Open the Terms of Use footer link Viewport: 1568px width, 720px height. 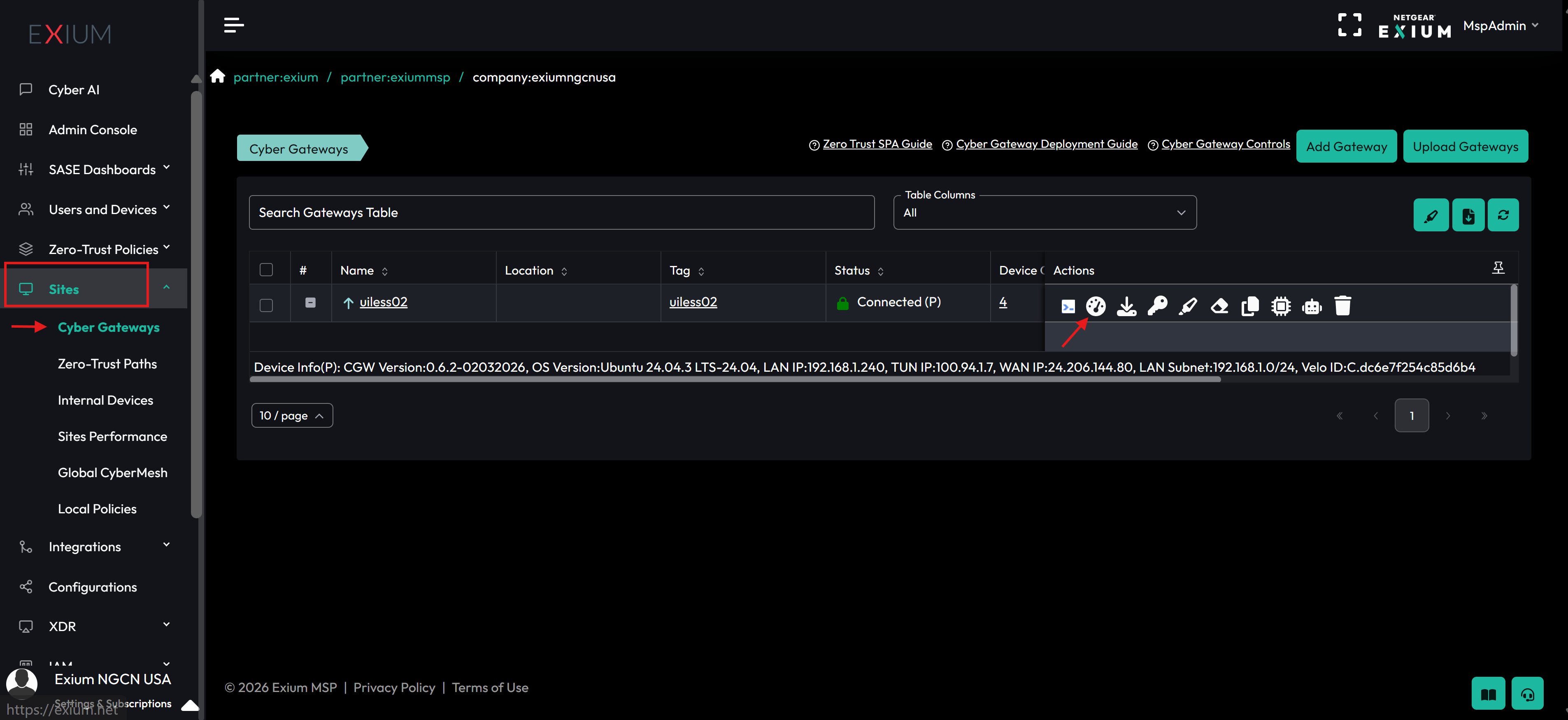tap(490, 688)
